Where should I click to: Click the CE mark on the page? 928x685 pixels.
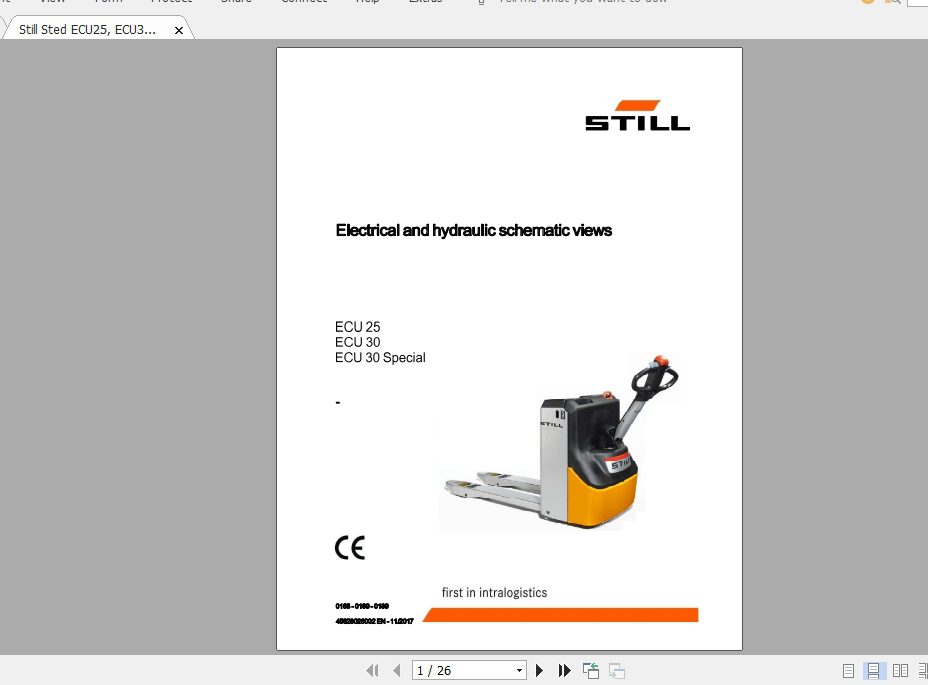(350, 548)
